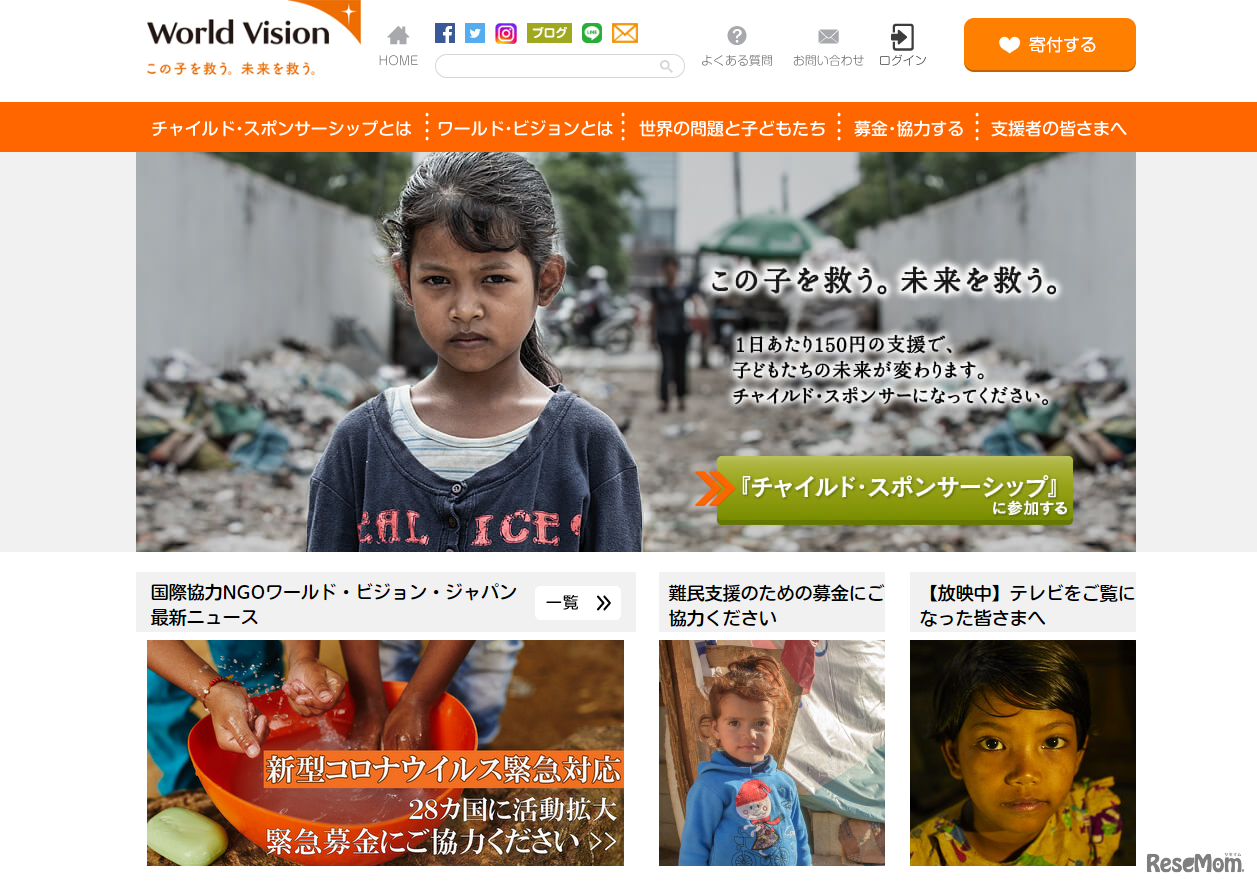Open チャイルド・スポンサーシップとは menu
This screenshot has height=886, width=1257.
tap(281, 128)
